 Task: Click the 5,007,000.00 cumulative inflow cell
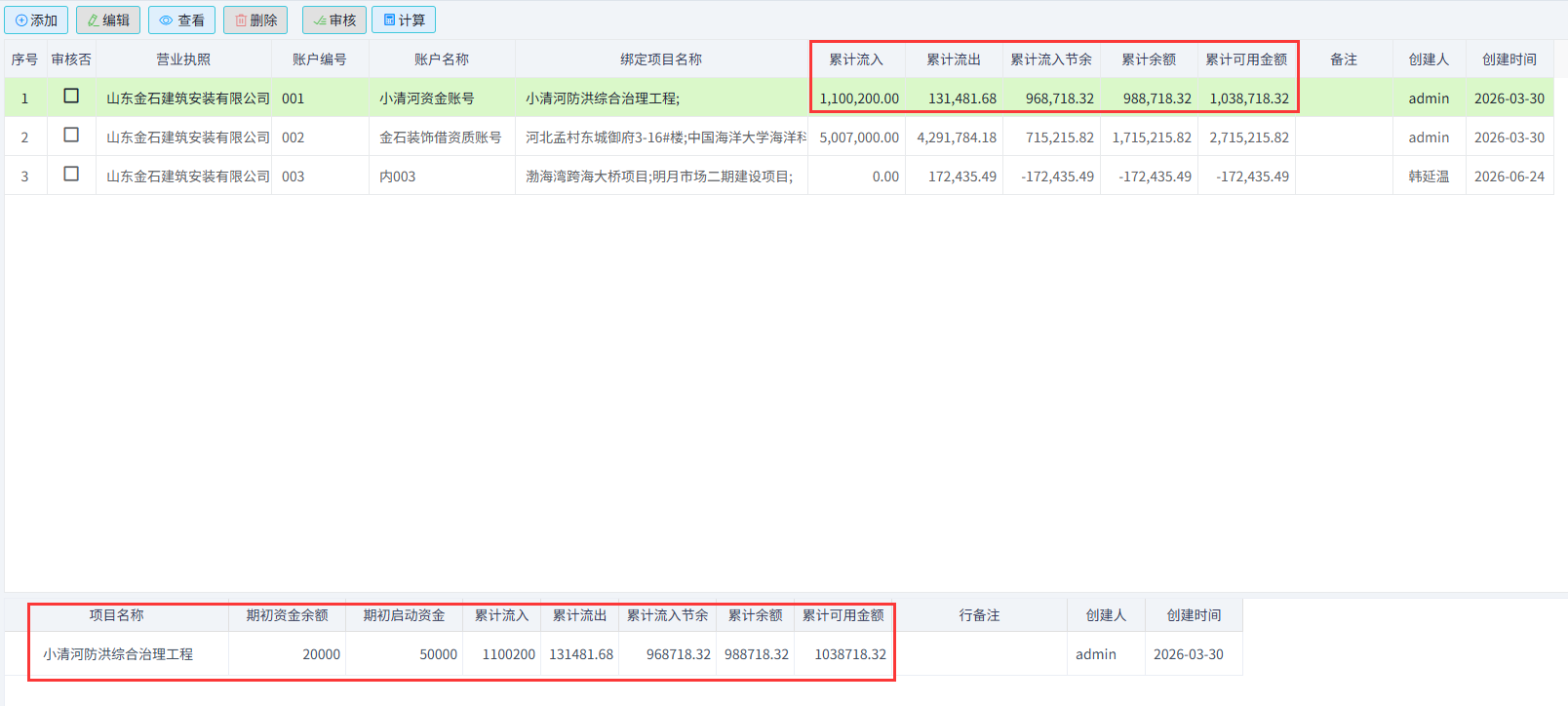(x=857, y=137)
